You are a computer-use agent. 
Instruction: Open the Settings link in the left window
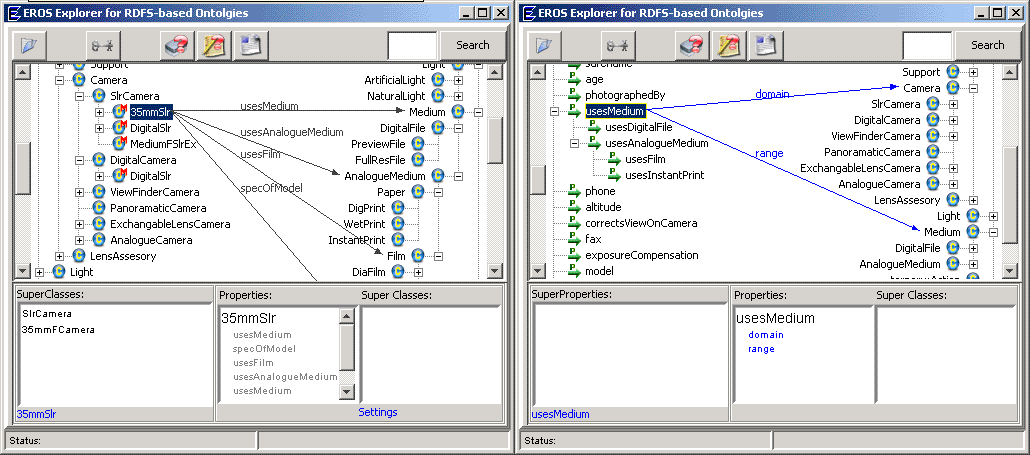(378, 412)
